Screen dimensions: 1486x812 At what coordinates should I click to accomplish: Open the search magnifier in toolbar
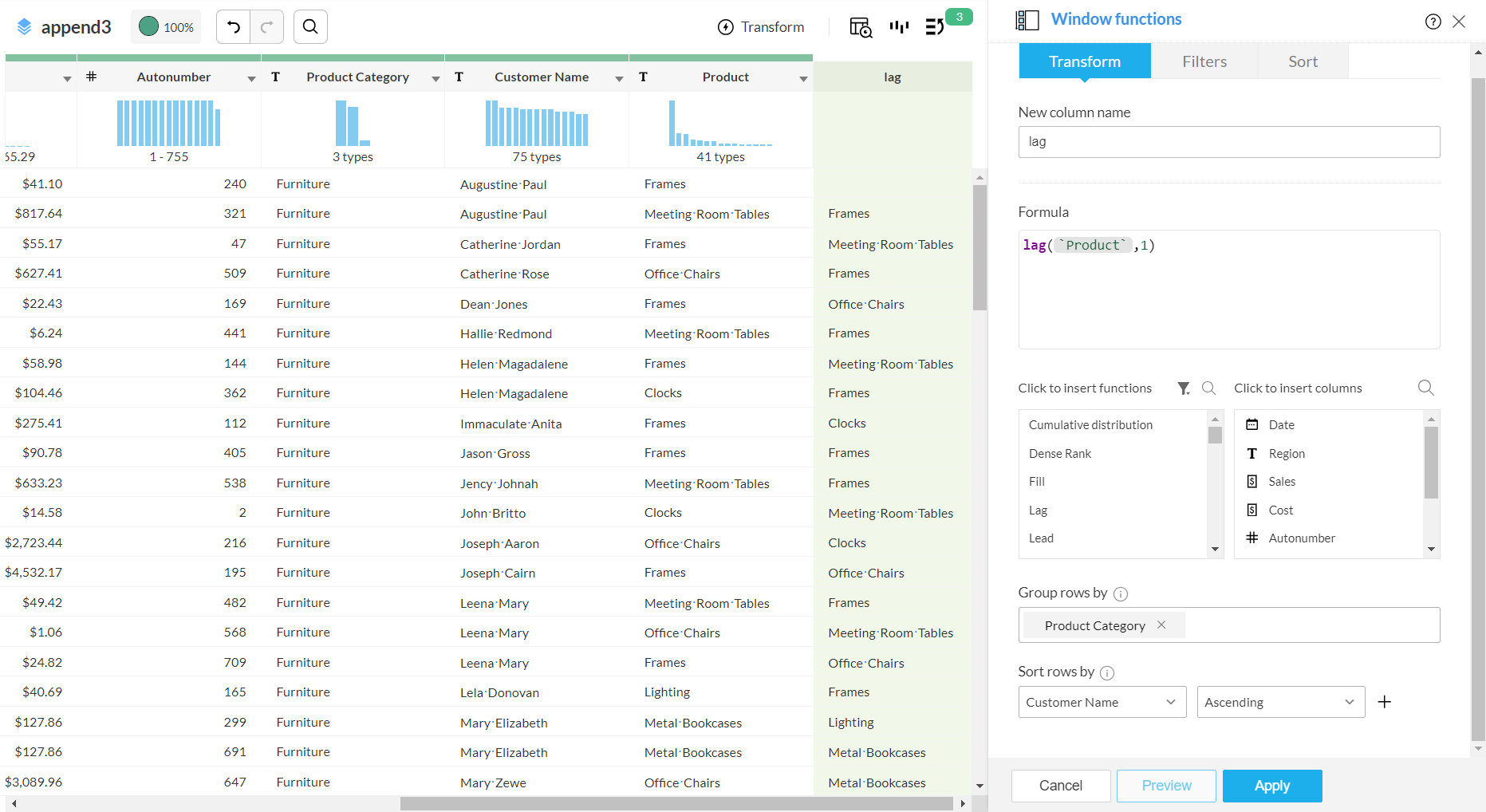[x=310, y=27]
